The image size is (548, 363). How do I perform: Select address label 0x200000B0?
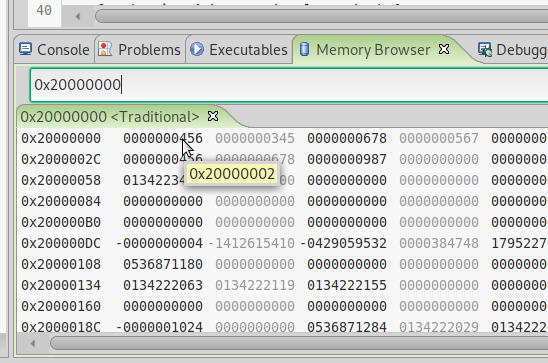61,222
